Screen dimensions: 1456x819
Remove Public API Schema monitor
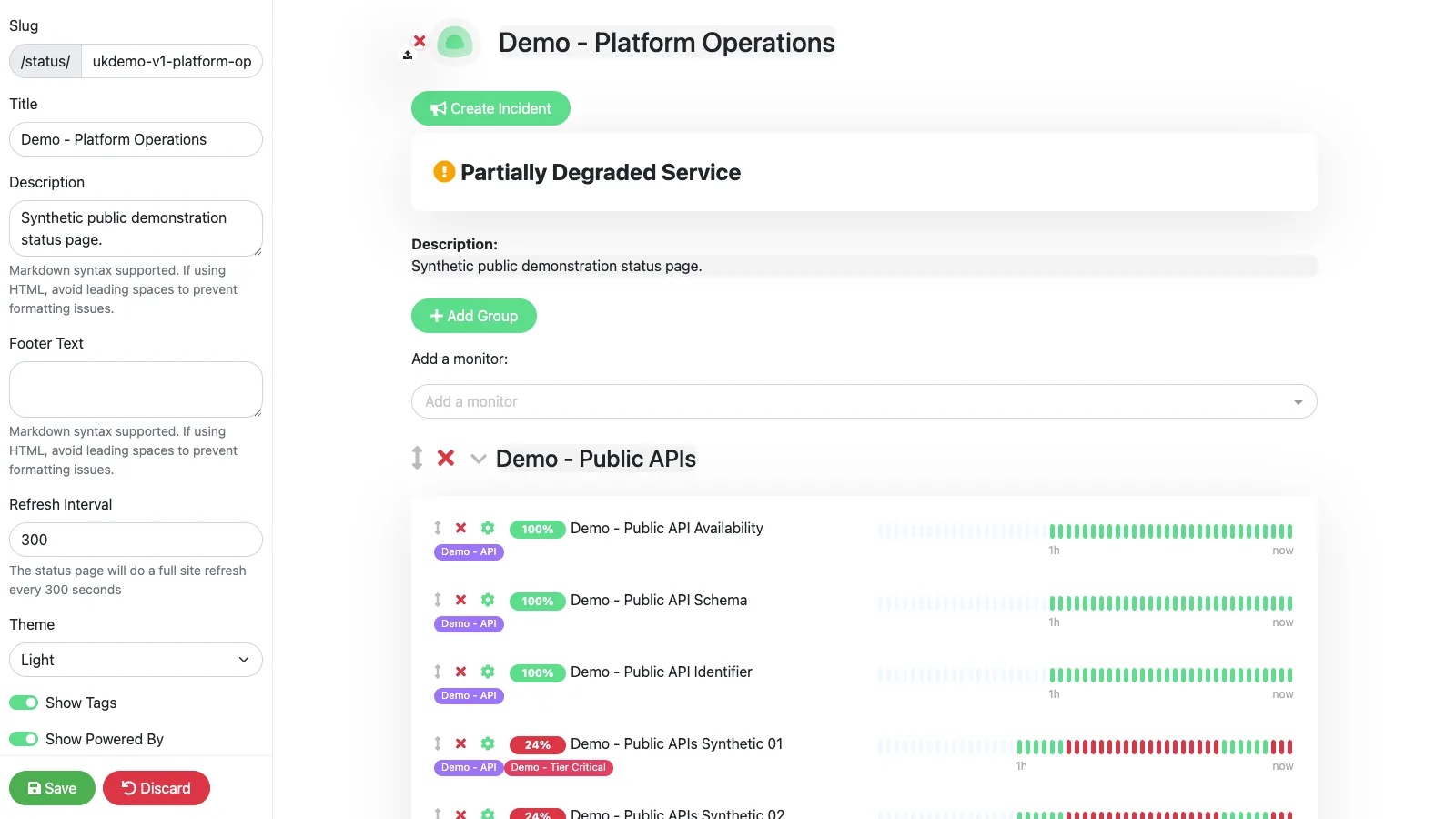(x=461, y=600)
